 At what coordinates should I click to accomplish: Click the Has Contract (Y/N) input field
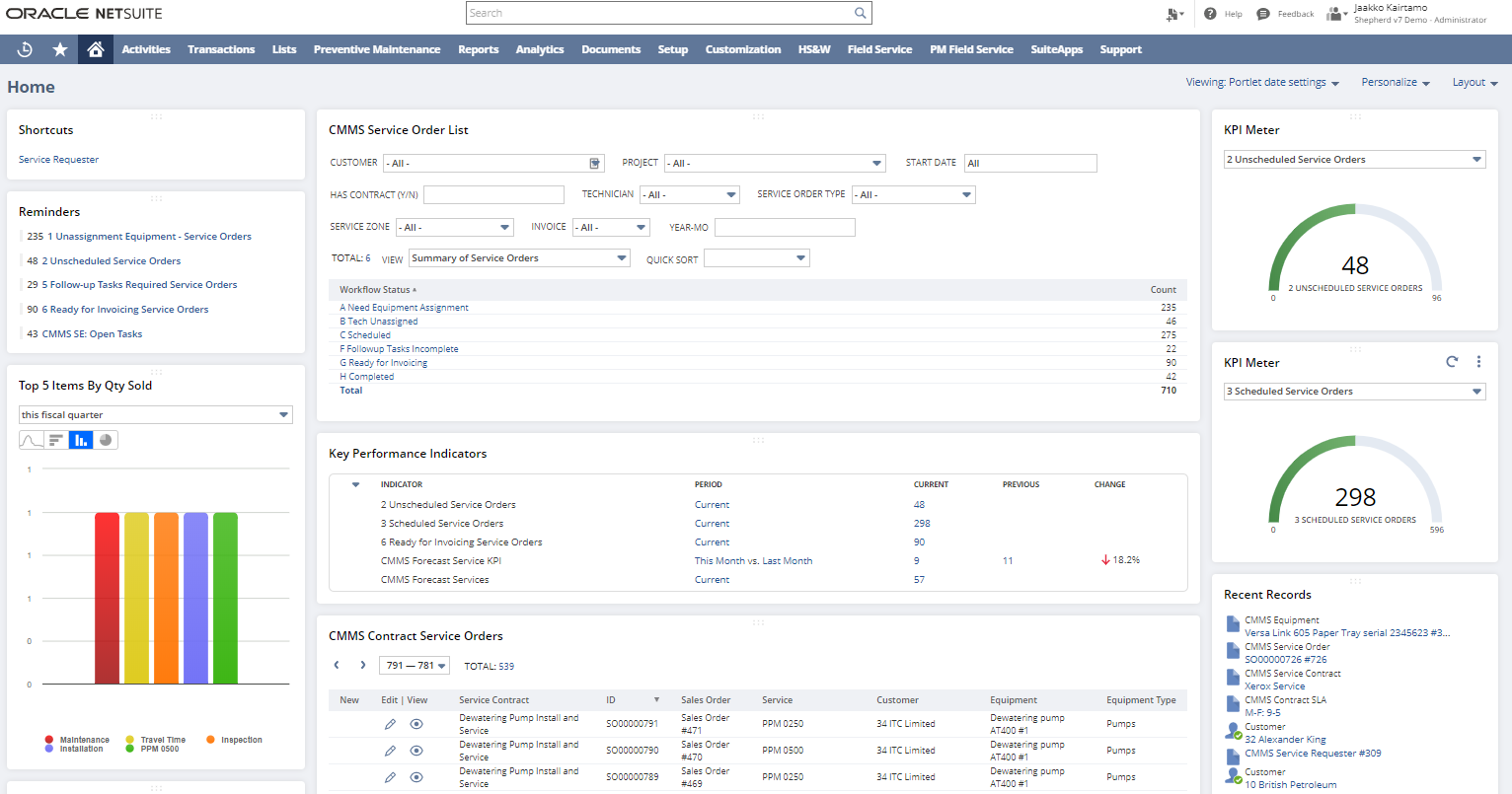[x=493, y=195]
